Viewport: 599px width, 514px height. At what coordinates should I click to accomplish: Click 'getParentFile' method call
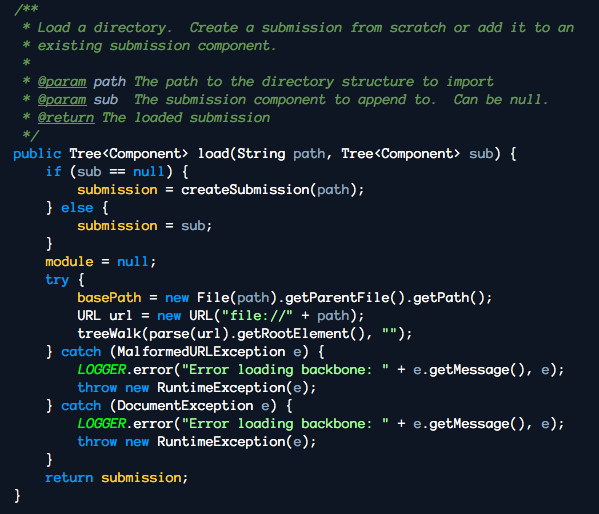[x=337, y=298]
